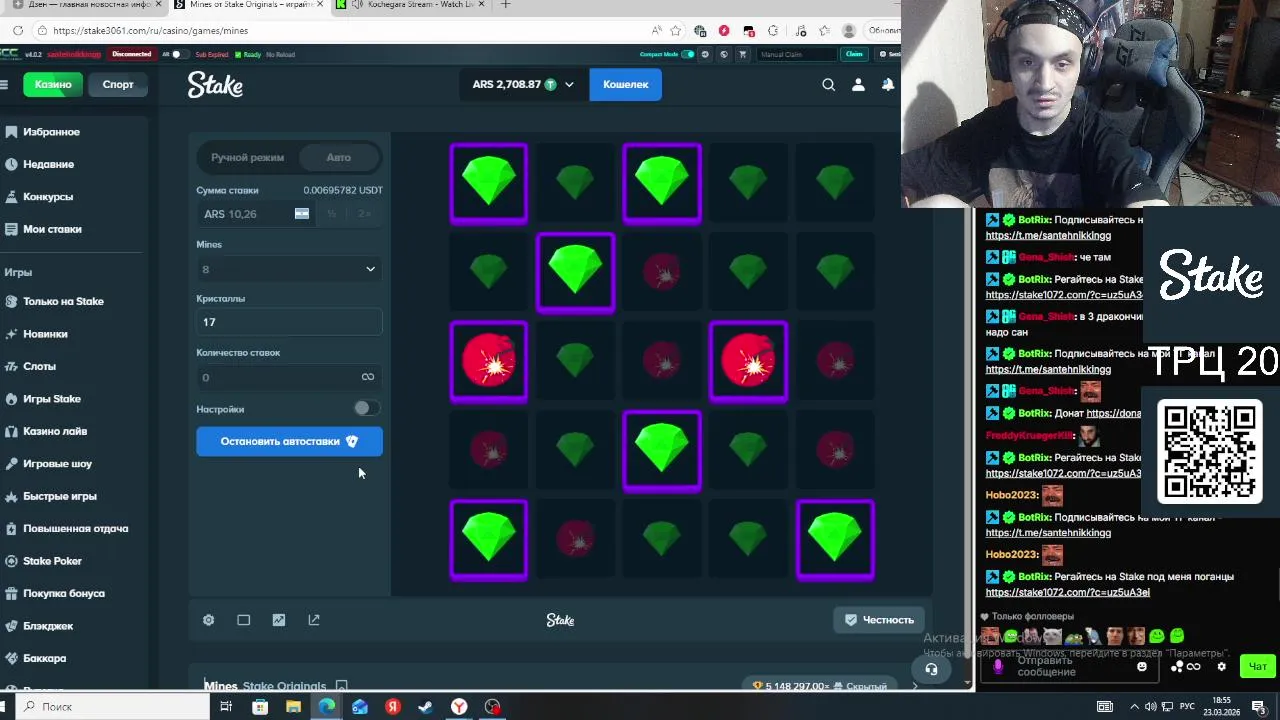Switch to Ручной режим tab
1280x720 pixels.
(247, 157)
